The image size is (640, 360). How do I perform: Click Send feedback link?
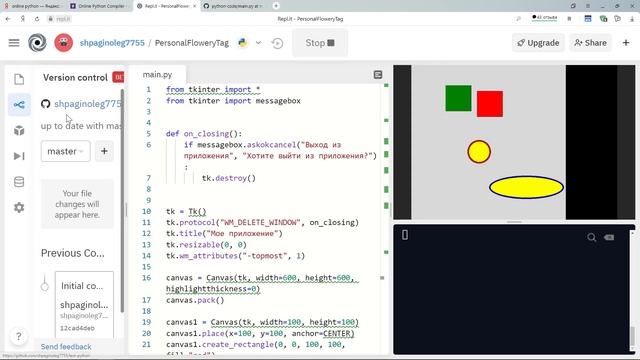(x=66, y=347)
